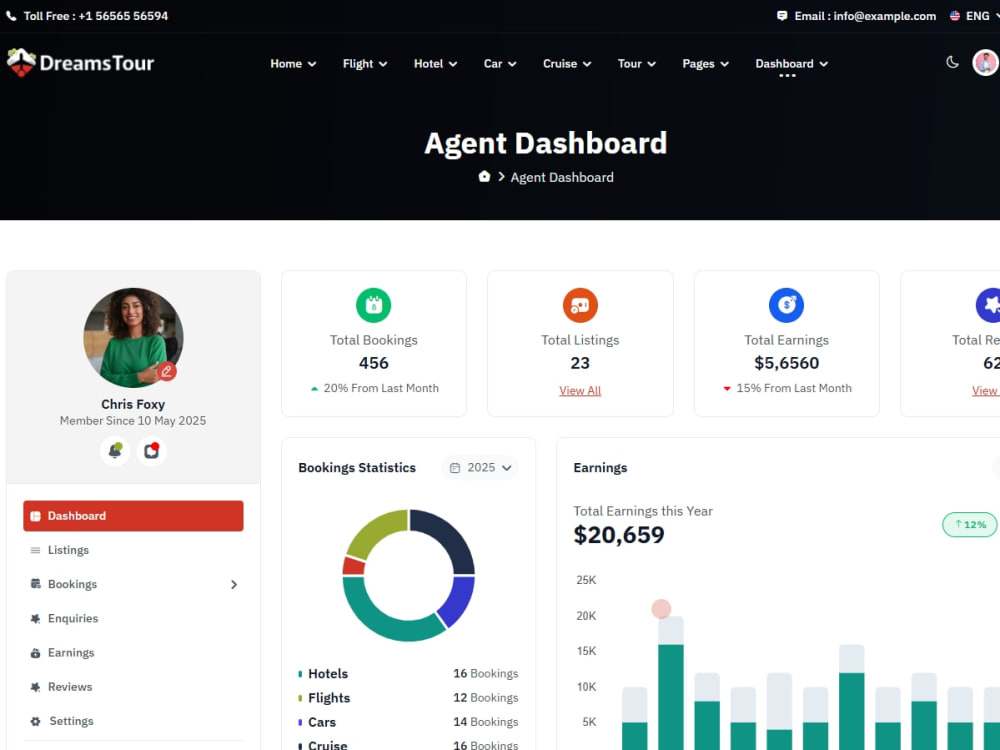The height and width of the screenshot is (750, 1000).
Task: Click the Reviews sidebar icon
Action: [x=35, y=687]
